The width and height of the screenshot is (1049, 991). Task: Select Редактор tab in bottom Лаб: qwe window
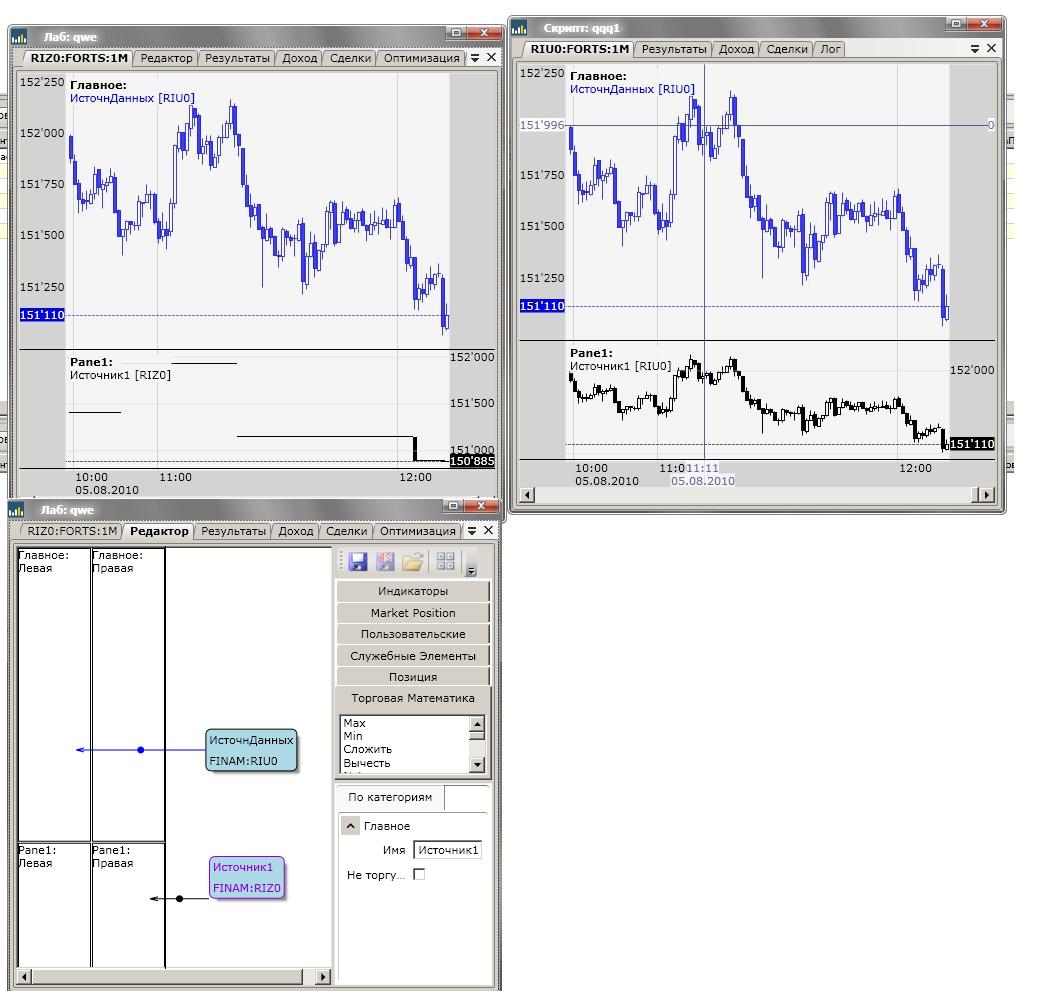click(159, 531)
